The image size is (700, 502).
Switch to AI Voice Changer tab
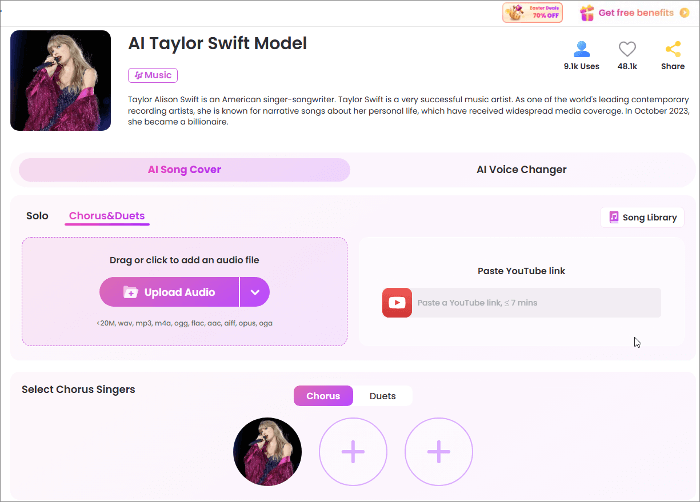pos(521,170)
